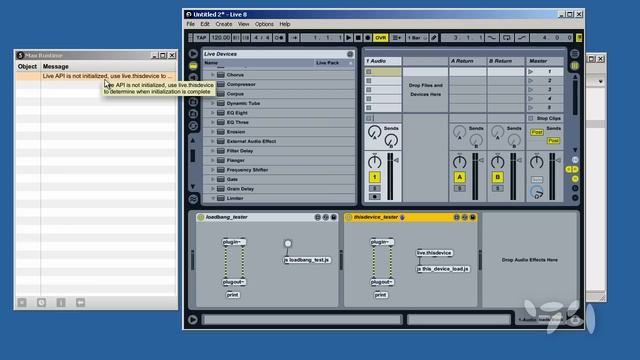Click the save preset icon on thisdevice_tester
This screenshot has height=360, width=640.
click(x=473, y=217)
